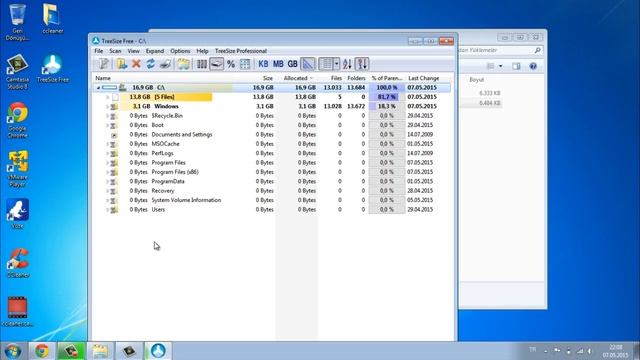
Task: Sort by the Folders column header
Action: 356,78
